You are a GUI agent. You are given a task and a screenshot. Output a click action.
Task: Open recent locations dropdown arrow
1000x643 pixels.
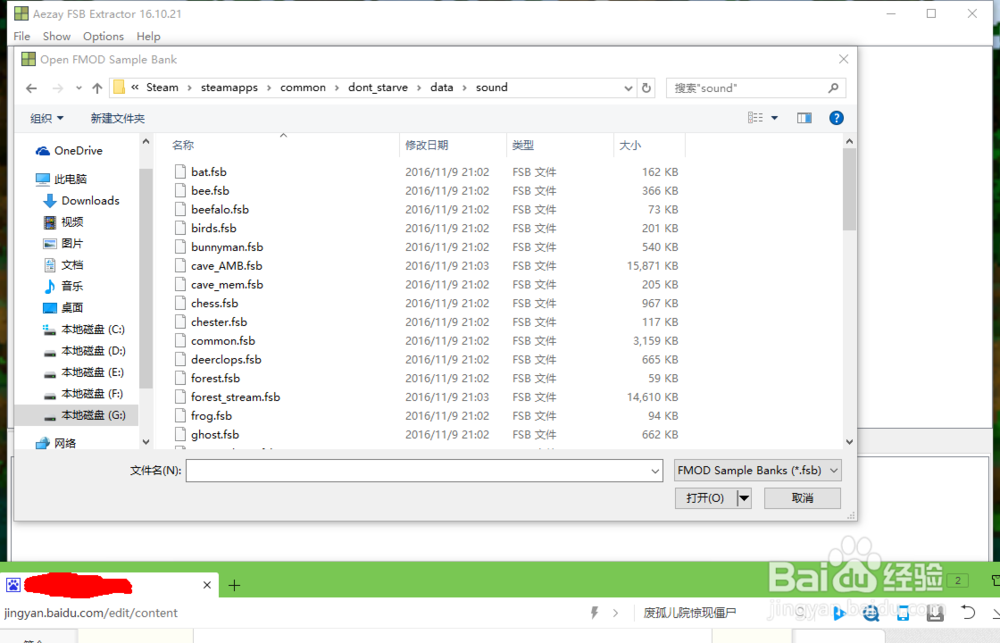click(x=78, y=88)
